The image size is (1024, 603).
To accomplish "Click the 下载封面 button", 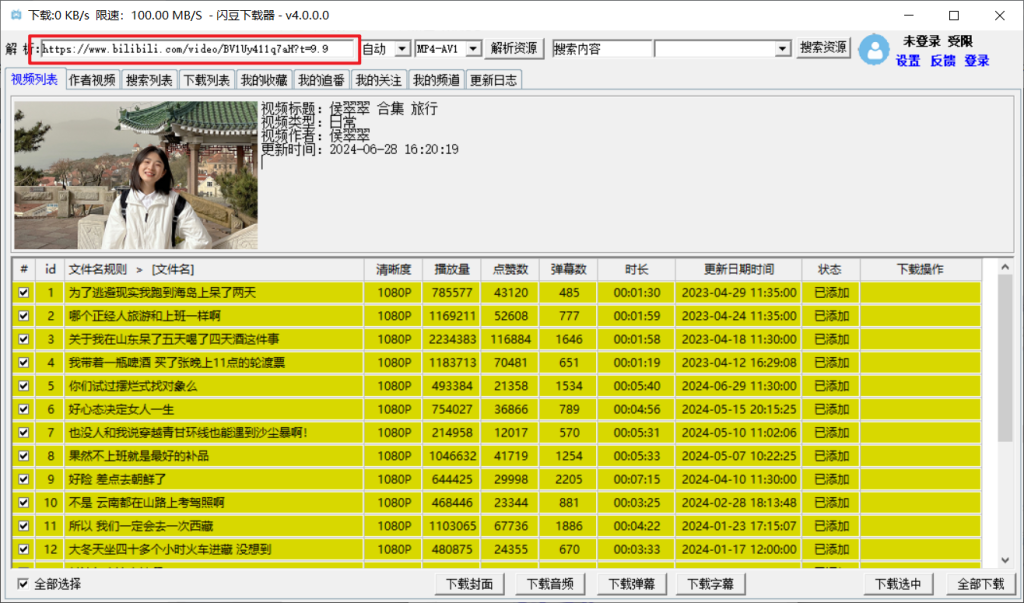I will click(469, 584).
